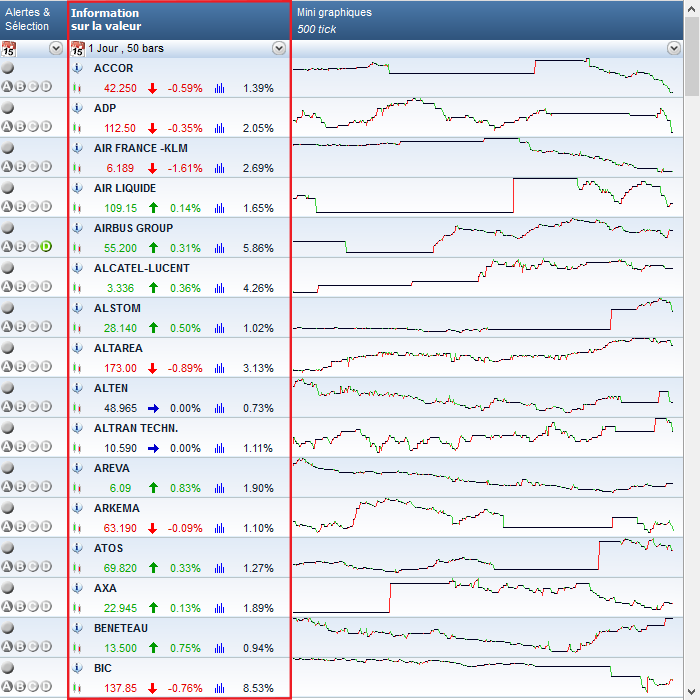Open AIR LIQUIDE mini chart
Image resolution: width=700 pixels, height=700 pixels.
point(488,197)
